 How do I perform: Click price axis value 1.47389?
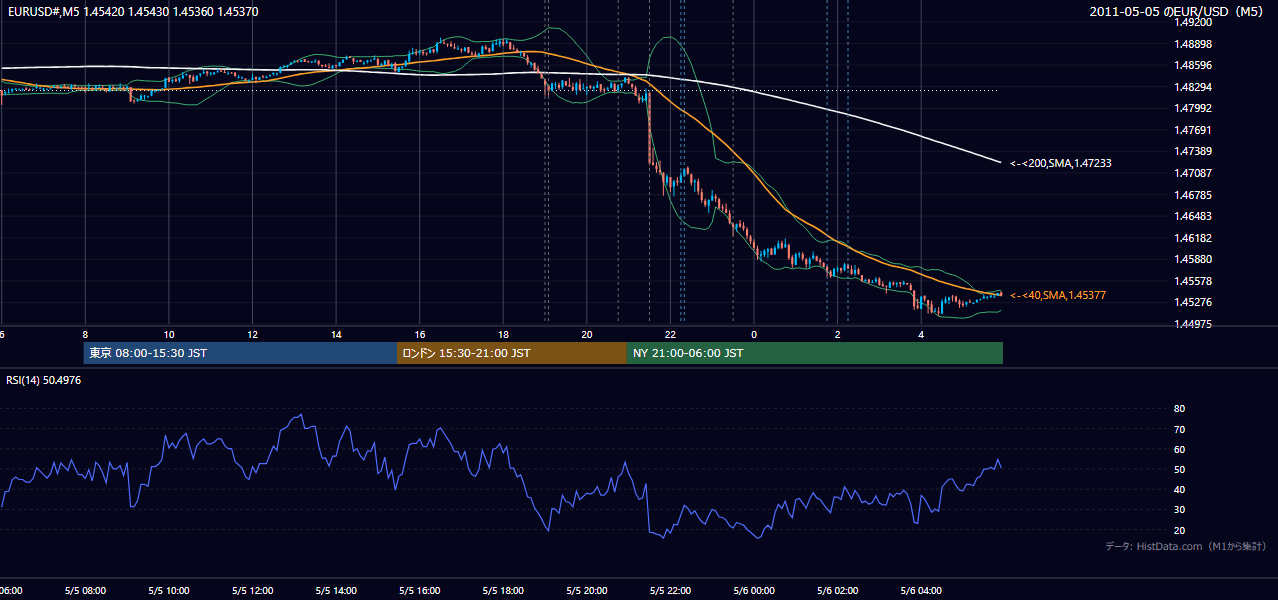click(x=1193, y=151)
